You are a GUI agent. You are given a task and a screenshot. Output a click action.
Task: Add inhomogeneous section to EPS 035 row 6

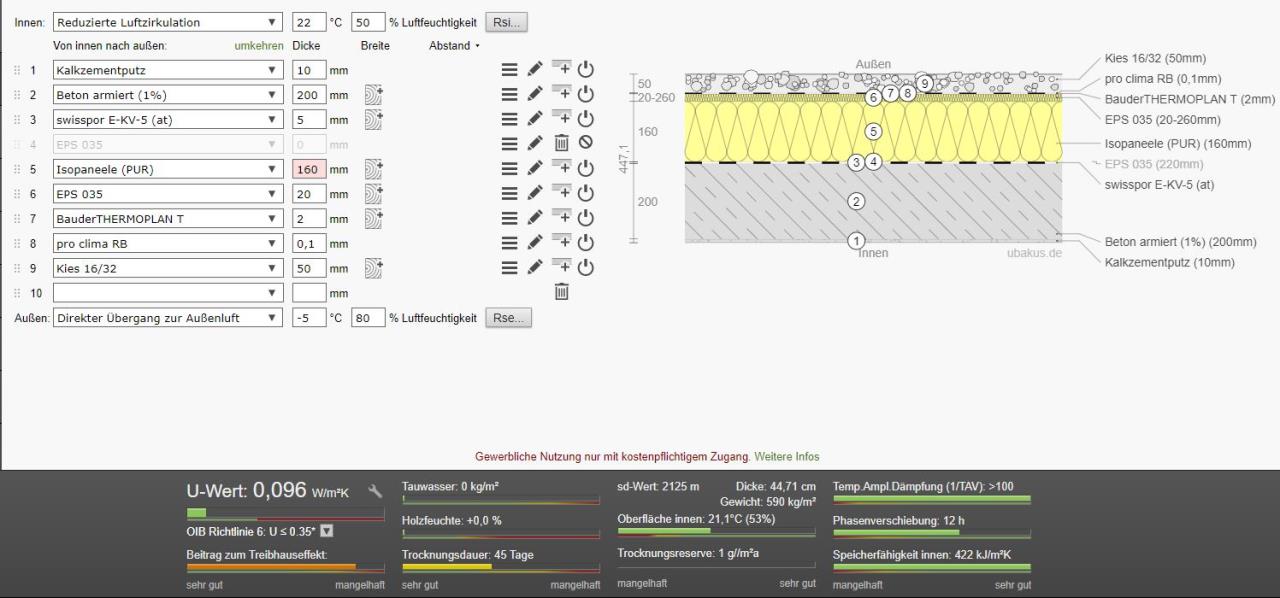[x=374, y=193]
